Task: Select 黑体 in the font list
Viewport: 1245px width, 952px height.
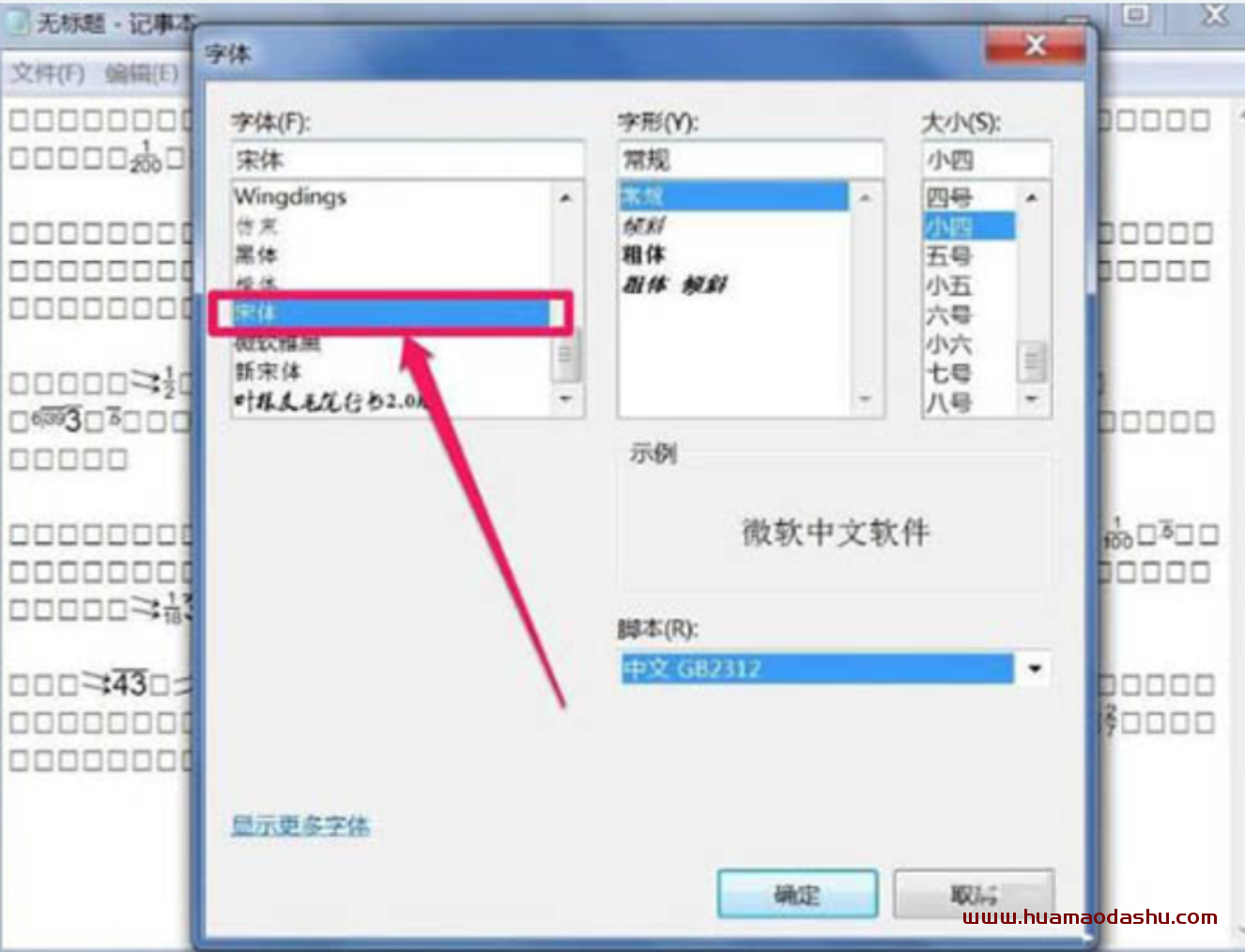Action: [256, 254]
